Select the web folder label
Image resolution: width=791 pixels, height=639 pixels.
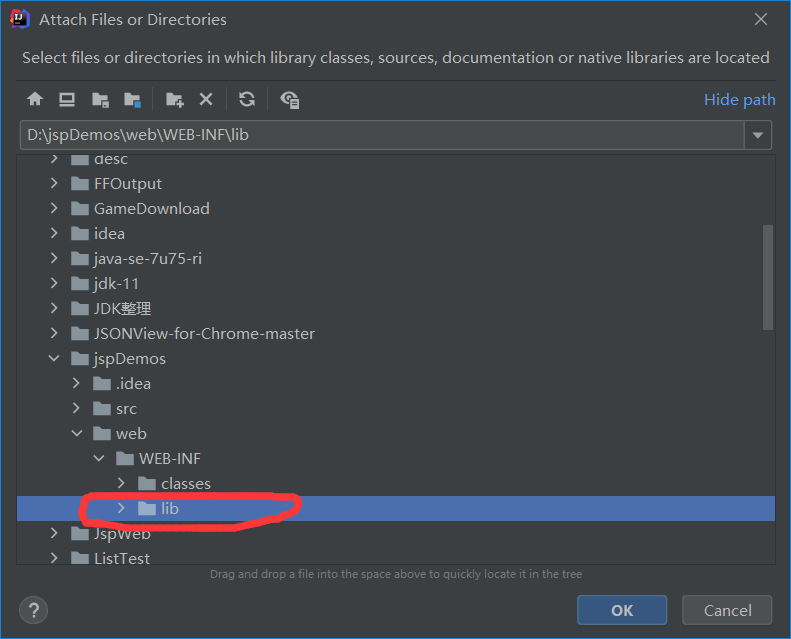click(131, 434)
